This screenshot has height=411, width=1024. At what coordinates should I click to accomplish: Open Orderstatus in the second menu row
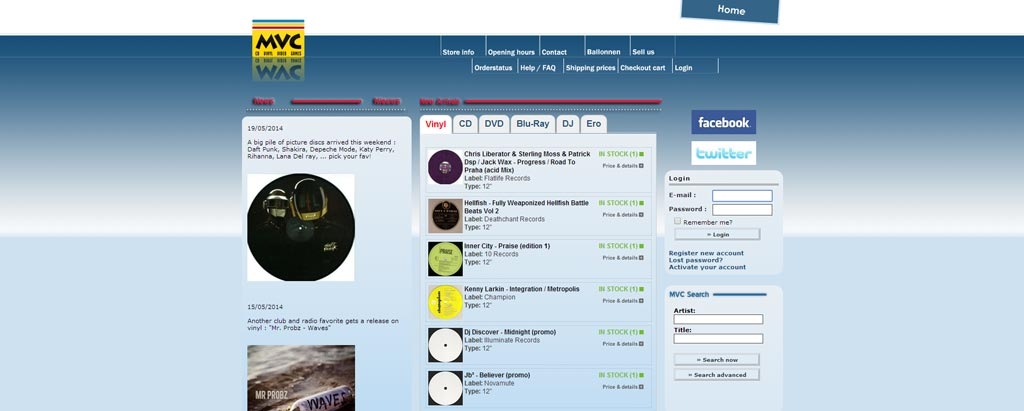[493, 68]
